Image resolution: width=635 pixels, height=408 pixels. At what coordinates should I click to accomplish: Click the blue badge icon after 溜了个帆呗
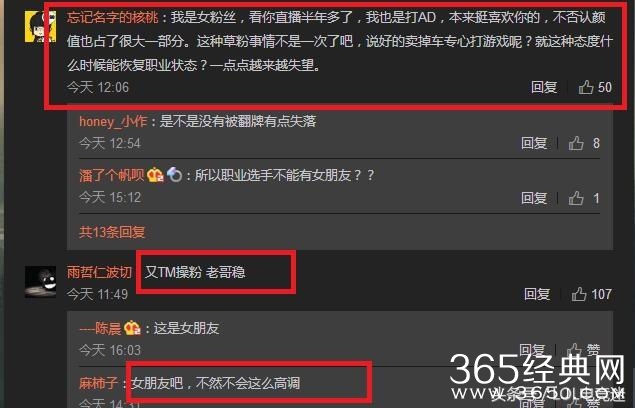pyautogui.click(x=174, y=175)
